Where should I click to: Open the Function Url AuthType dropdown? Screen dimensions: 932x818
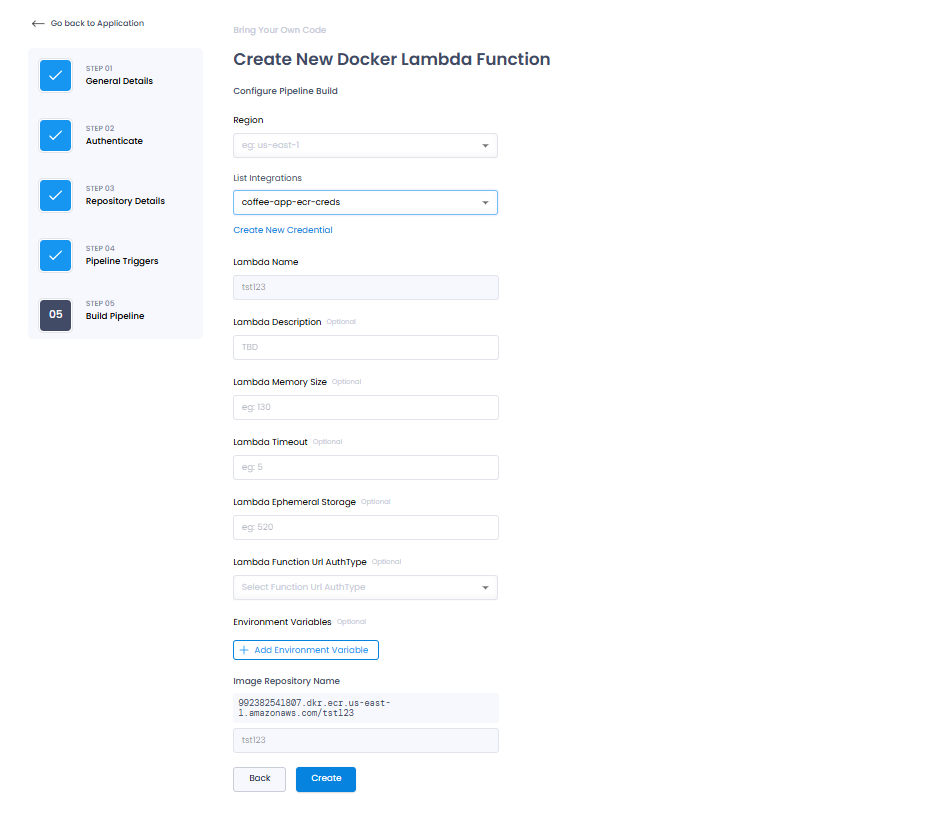point(365,587)
